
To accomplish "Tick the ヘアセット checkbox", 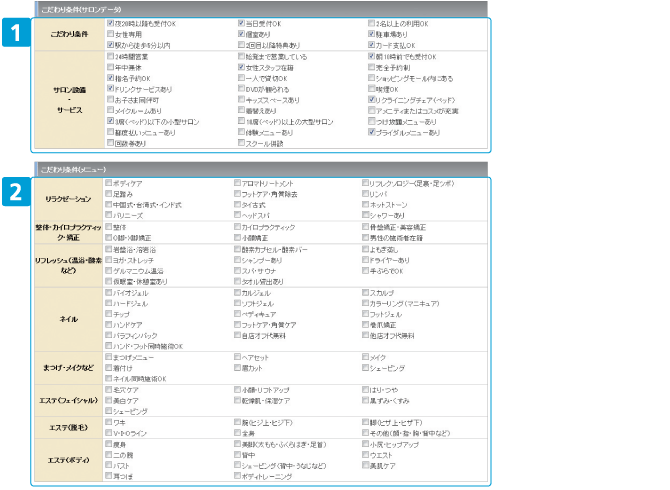I will click(238, 357).
